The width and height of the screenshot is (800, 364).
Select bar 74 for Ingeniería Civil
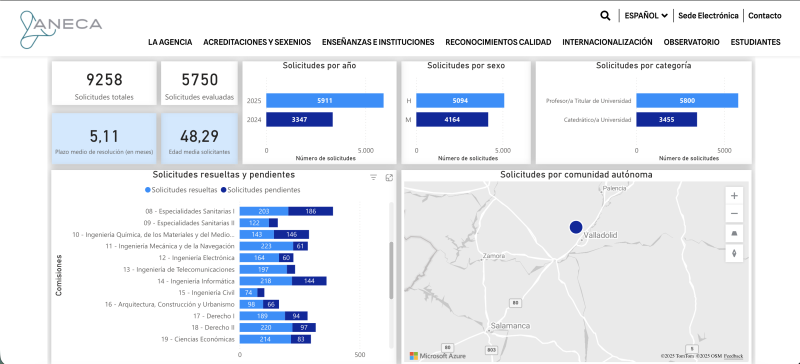[248, 293]
